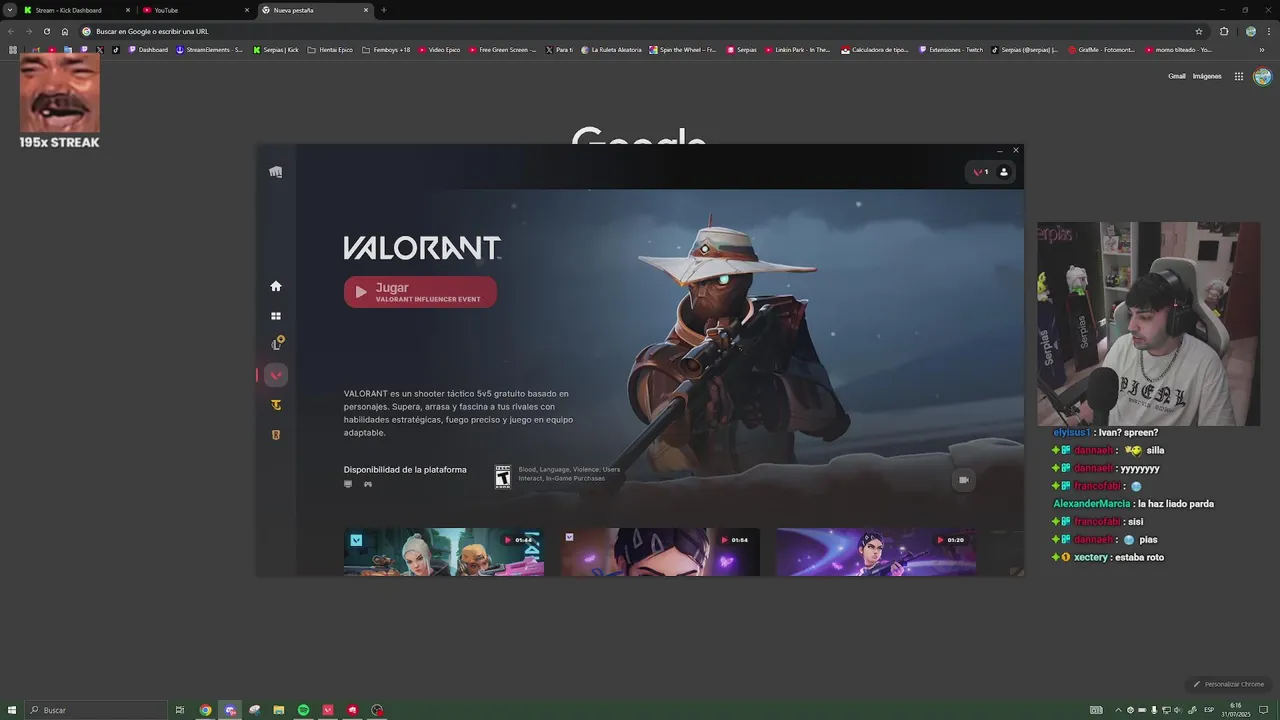Open the Imágenes link on the new tab page
The height and width of the screenshot is (720, 1280).
(1207, 76)
